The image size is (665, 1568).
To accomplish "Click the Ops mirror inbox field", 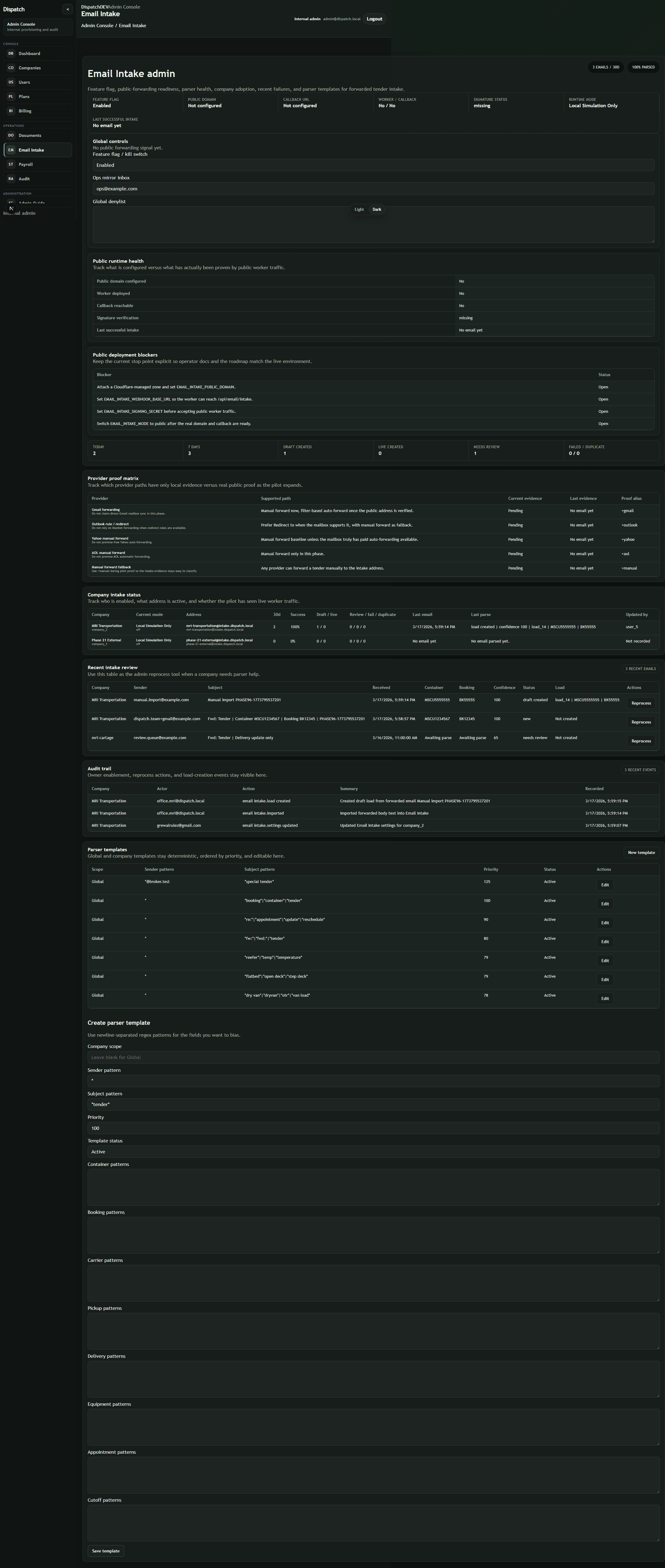I will [x=373, y=189].
